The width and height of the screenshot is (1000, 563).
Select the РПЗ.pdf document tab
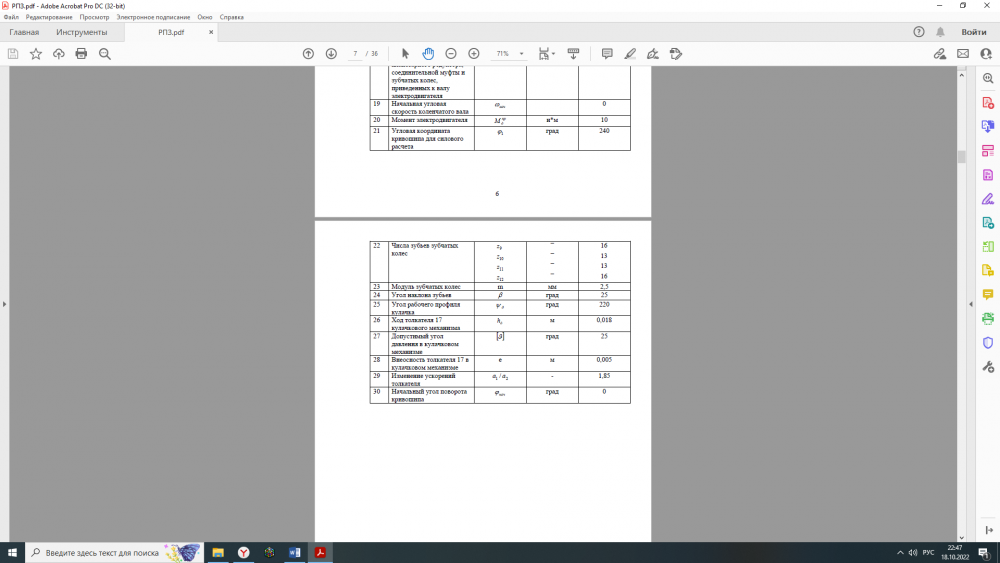coord(171,32)
